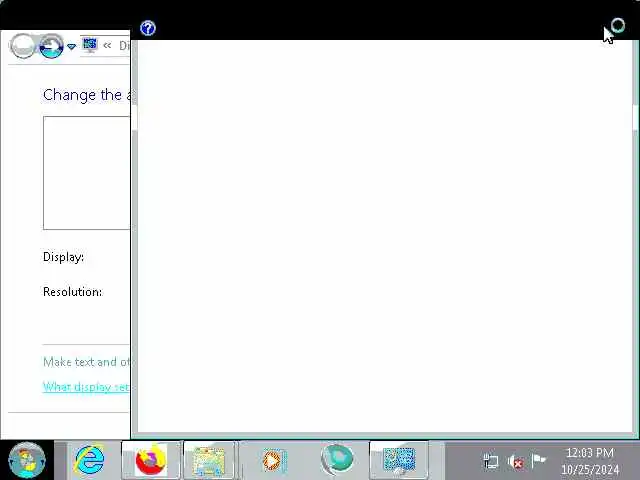Click the teal globe taskbar icon
This screenshot has height=480, width=640.
point(337,460)
